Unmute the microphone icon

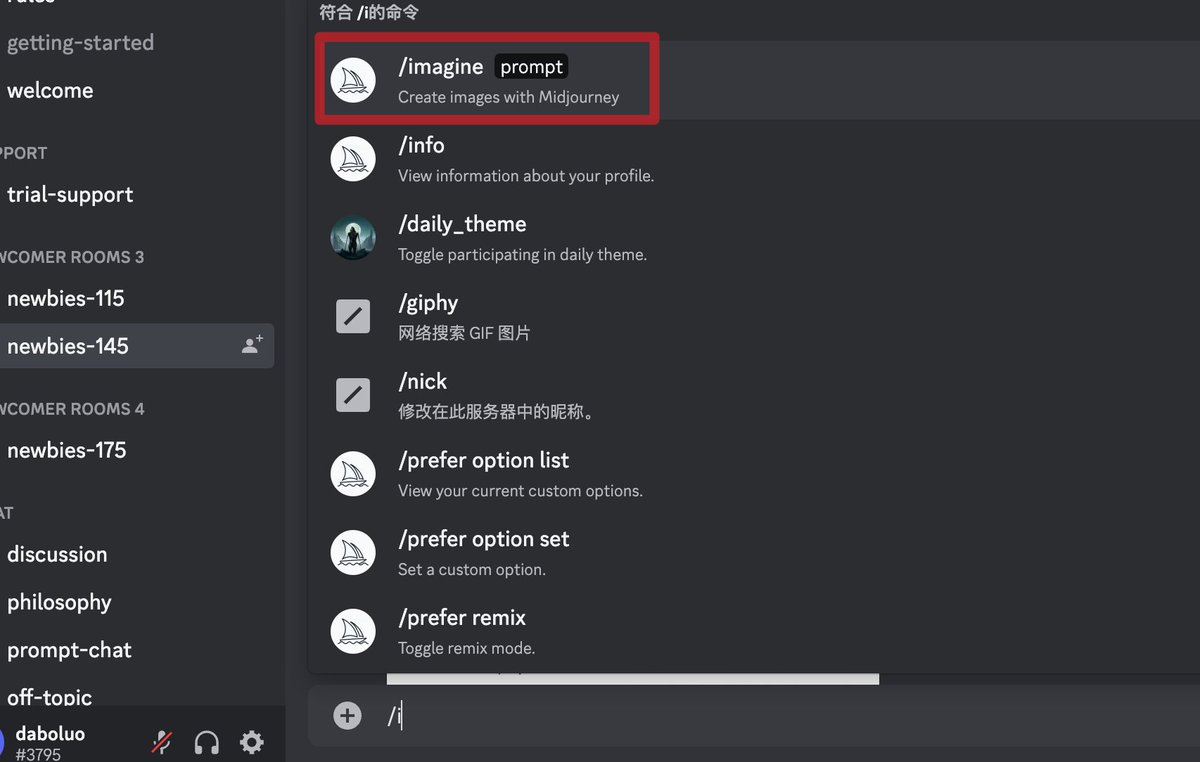pos(162,742)
